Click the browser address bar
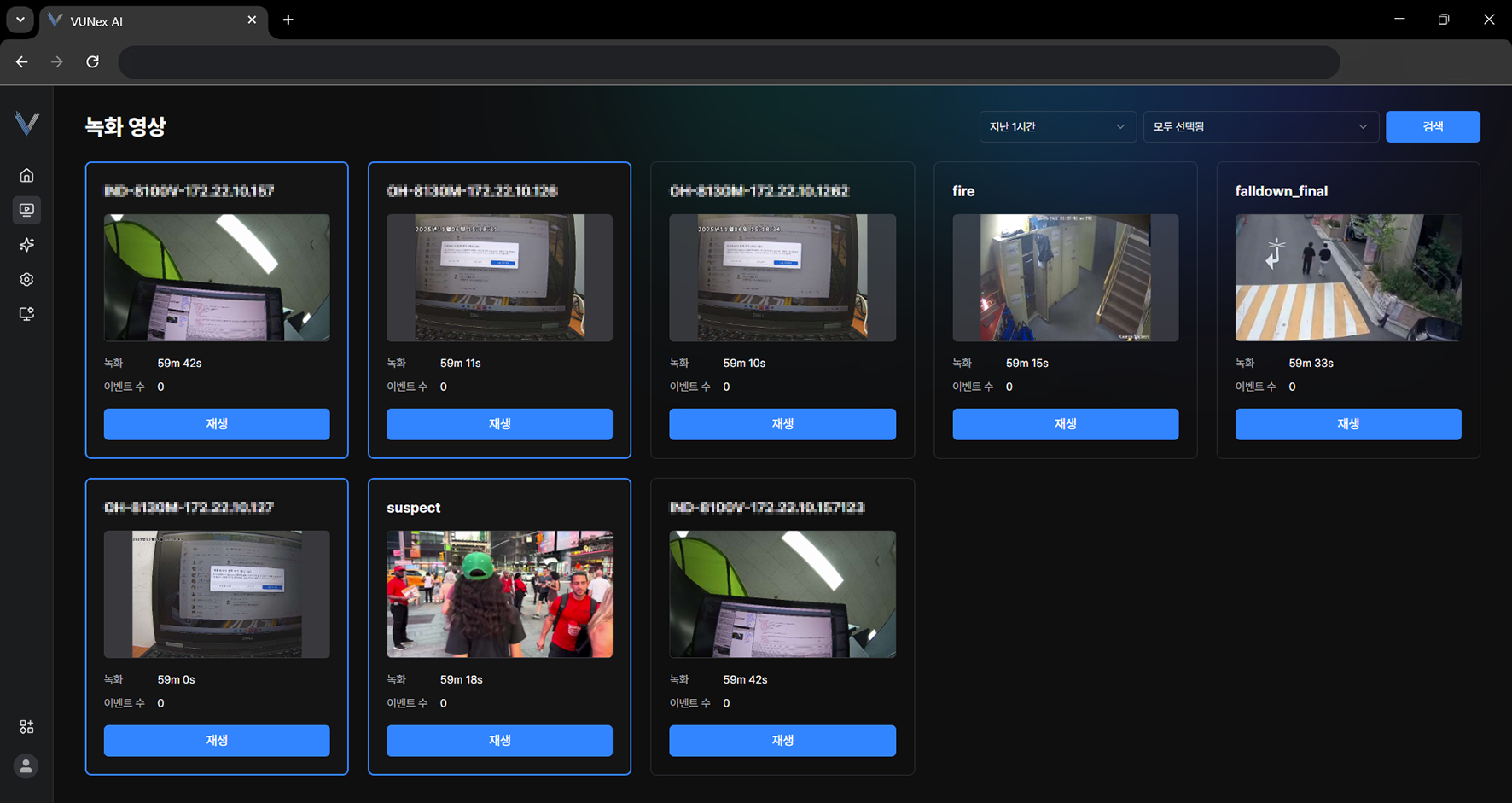 (728, 62)
